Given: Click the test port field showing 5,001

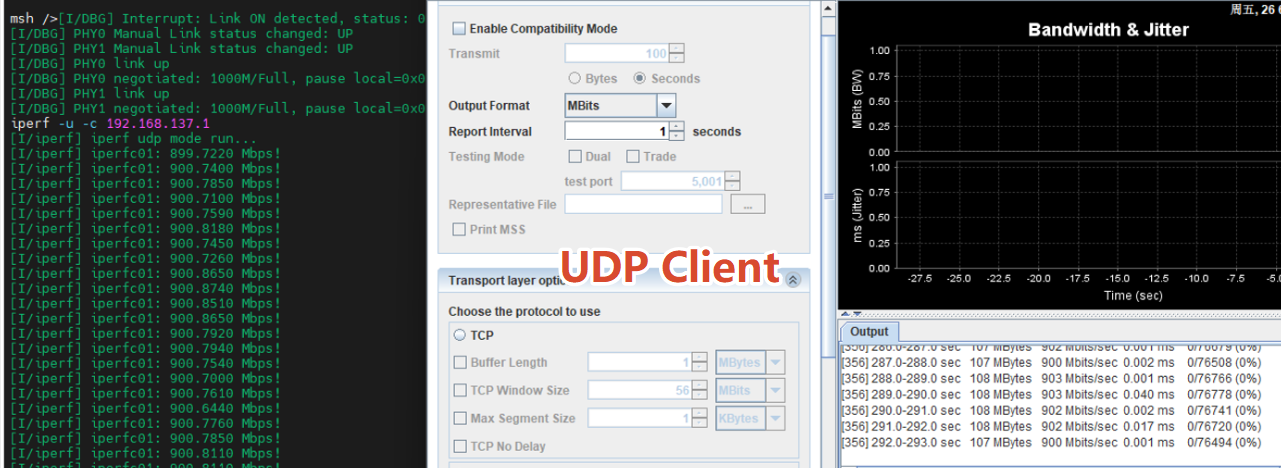Looking at the screenshot, I should tap(673, 181).
